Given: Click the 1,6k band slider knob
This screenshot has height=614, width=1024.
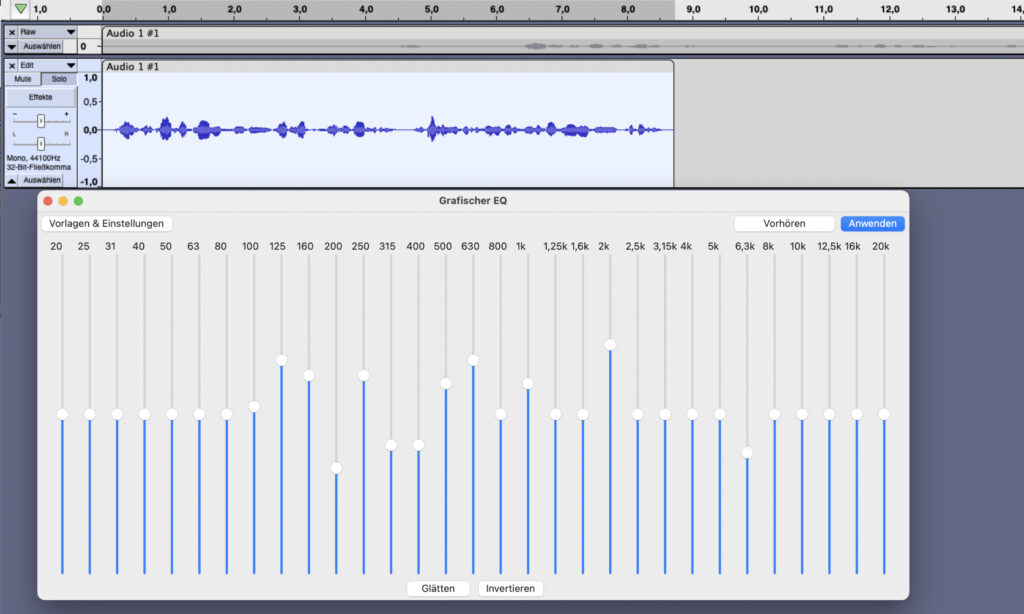Looking at the screenshot, I should (x=583, y=414).
